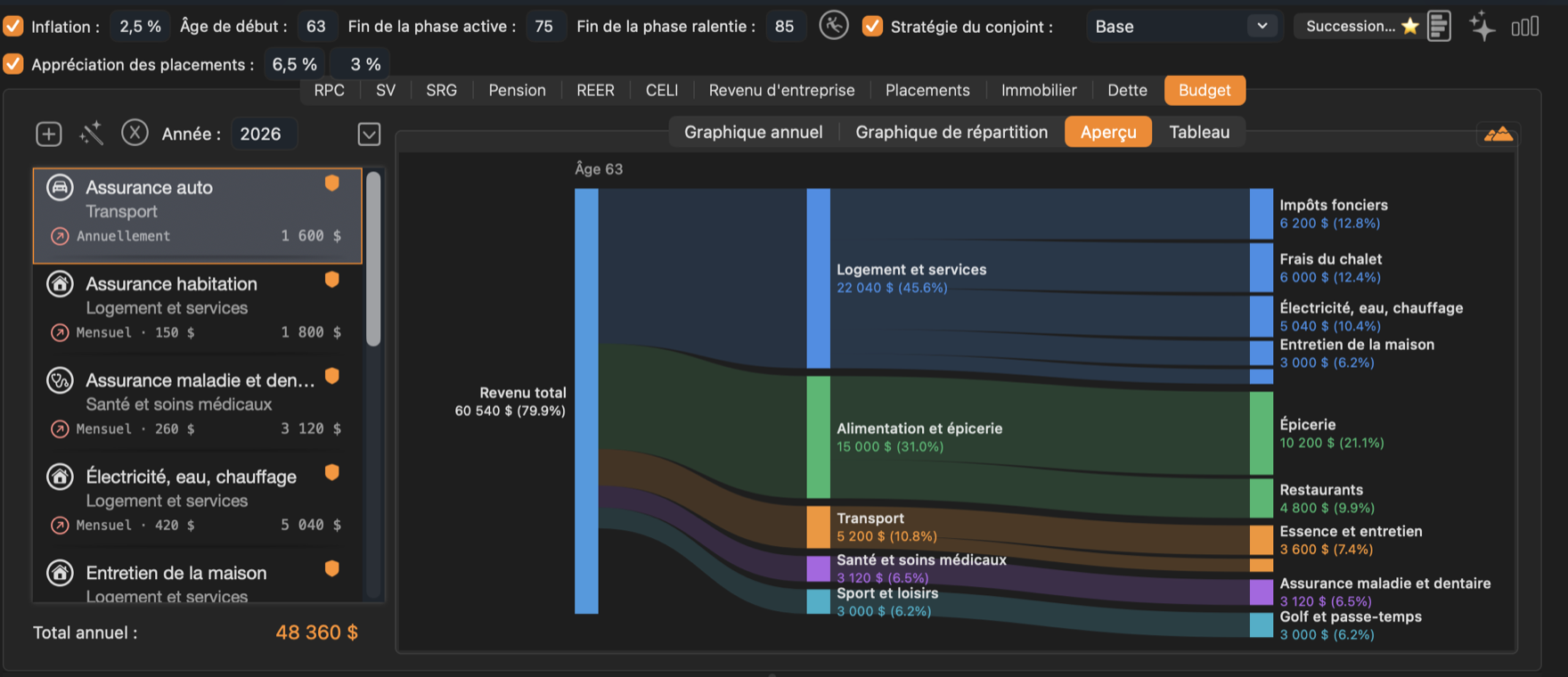Click the Inflation 2,5 % field
Viewport: 1568px width, 677px height.
(x=141, y=27)
